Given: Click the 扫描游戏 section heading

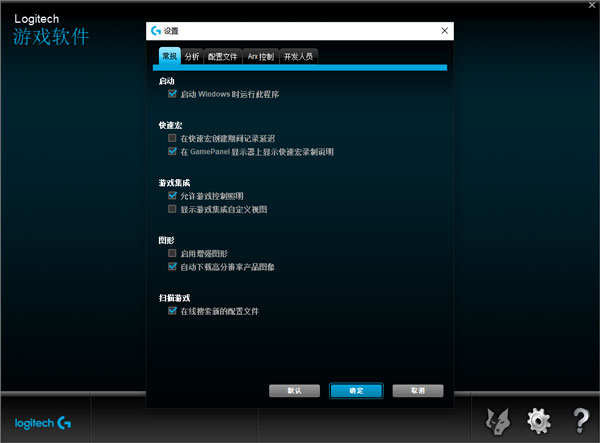Looking at the screenshot, I should tap(174, 298).
